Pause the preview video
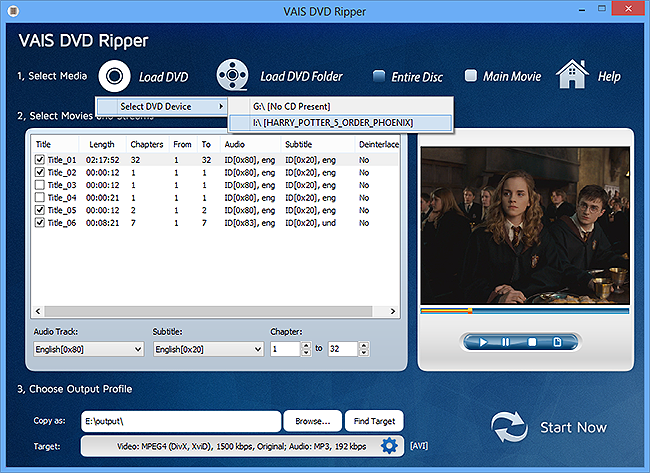The width and height of the screenshot is (650, 473). point(506,342)
